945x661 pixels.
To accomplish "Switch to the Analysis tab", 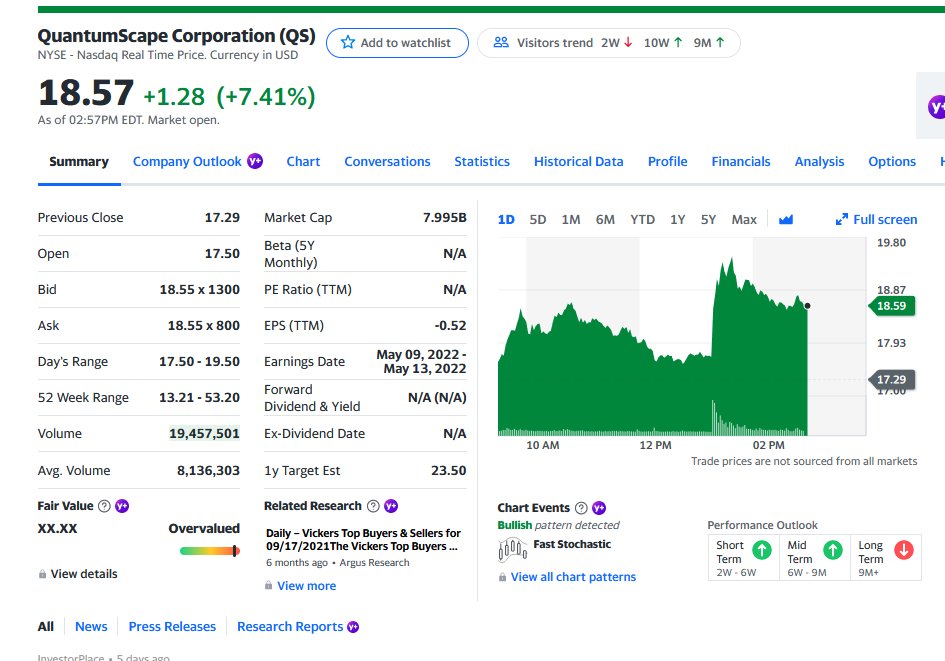I will tap(819, 161).
